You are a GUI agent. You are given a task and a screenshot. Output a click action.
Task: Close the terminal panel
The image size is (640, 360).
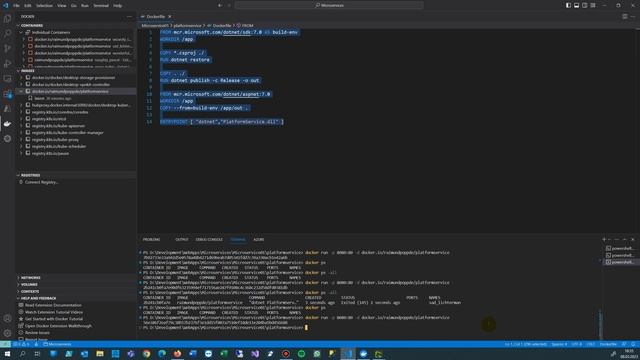[x=633, y=240]
